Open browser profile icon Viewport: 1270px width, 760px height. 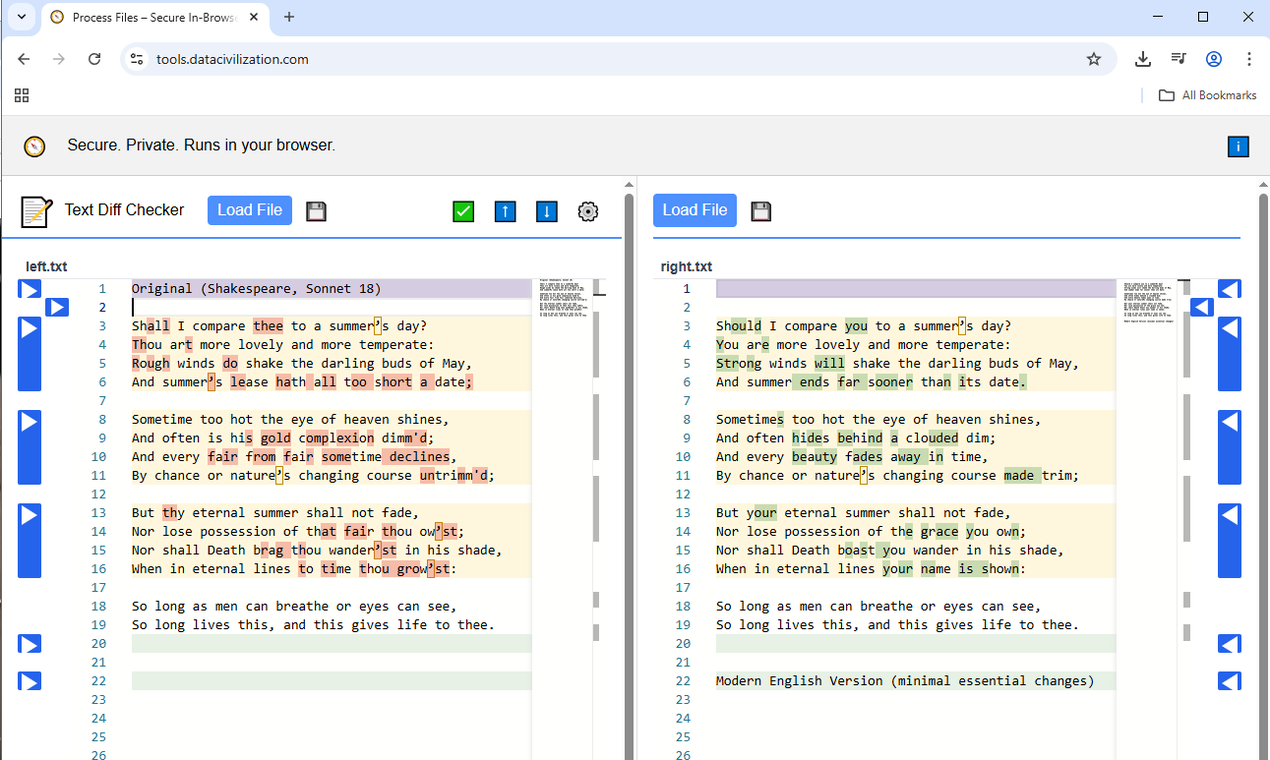(1214, 59)
